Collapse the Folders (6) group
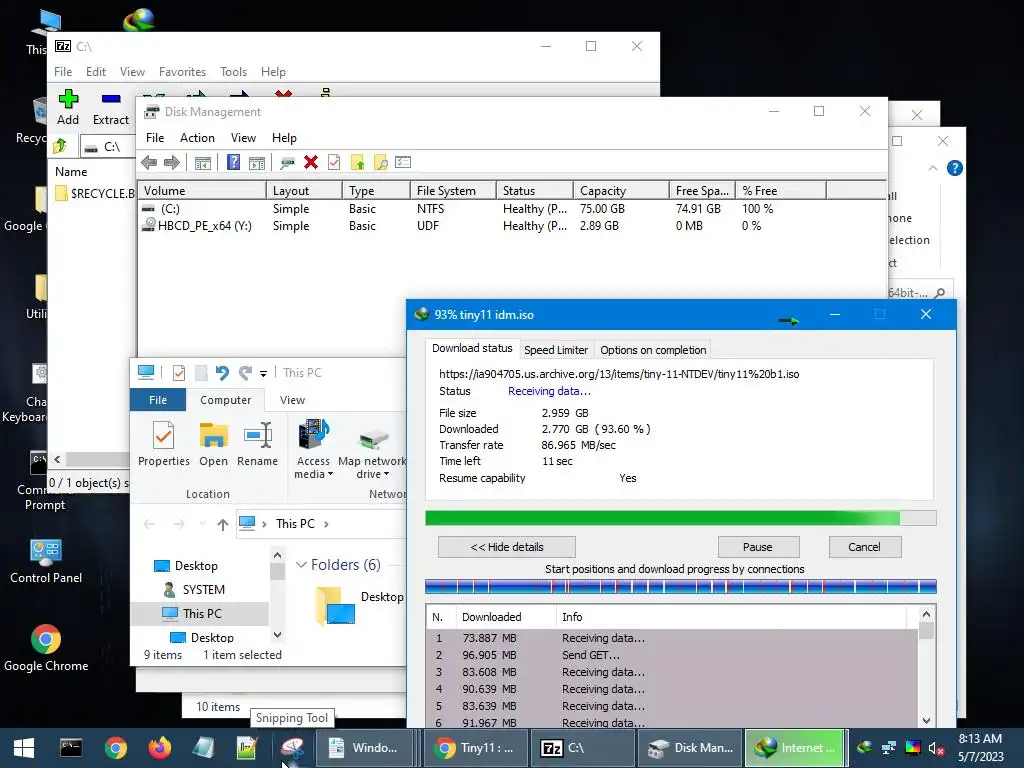Screen dimensions: 1024x768 (x=301, y=565)
